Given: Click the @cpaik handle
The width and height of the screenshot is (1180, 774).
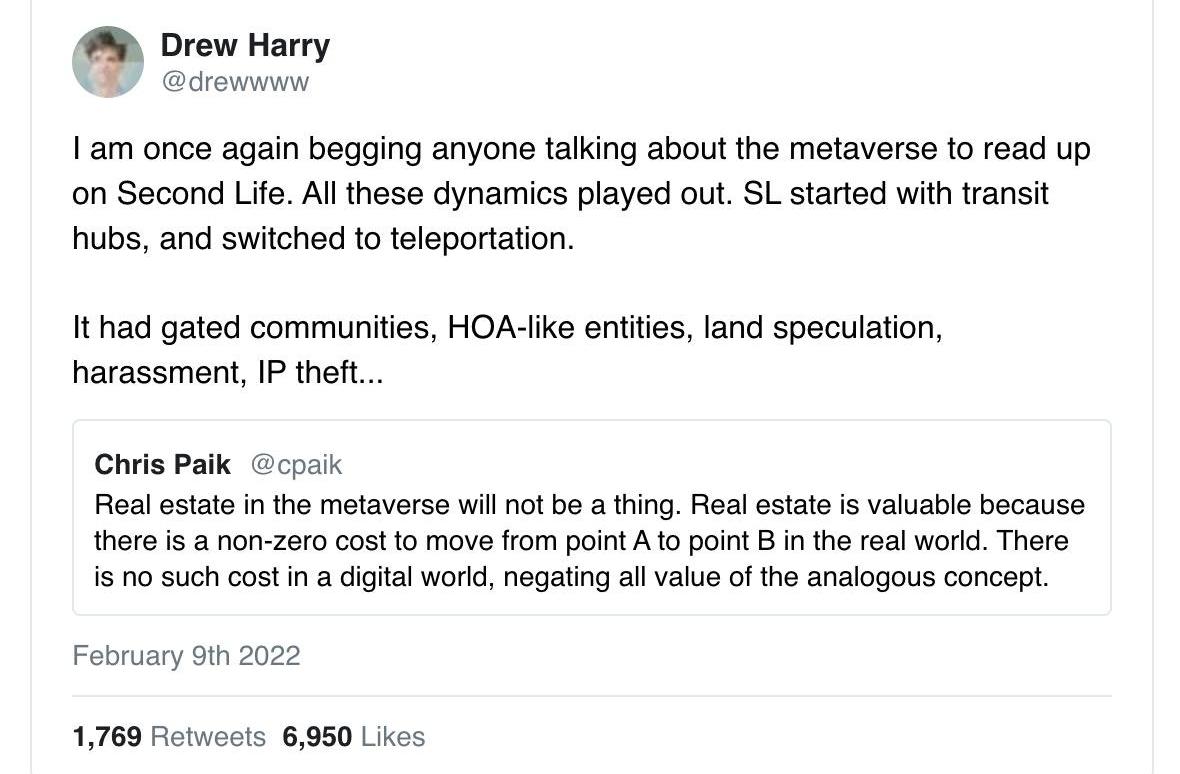Looking at the screenshot, I should 296,465.
